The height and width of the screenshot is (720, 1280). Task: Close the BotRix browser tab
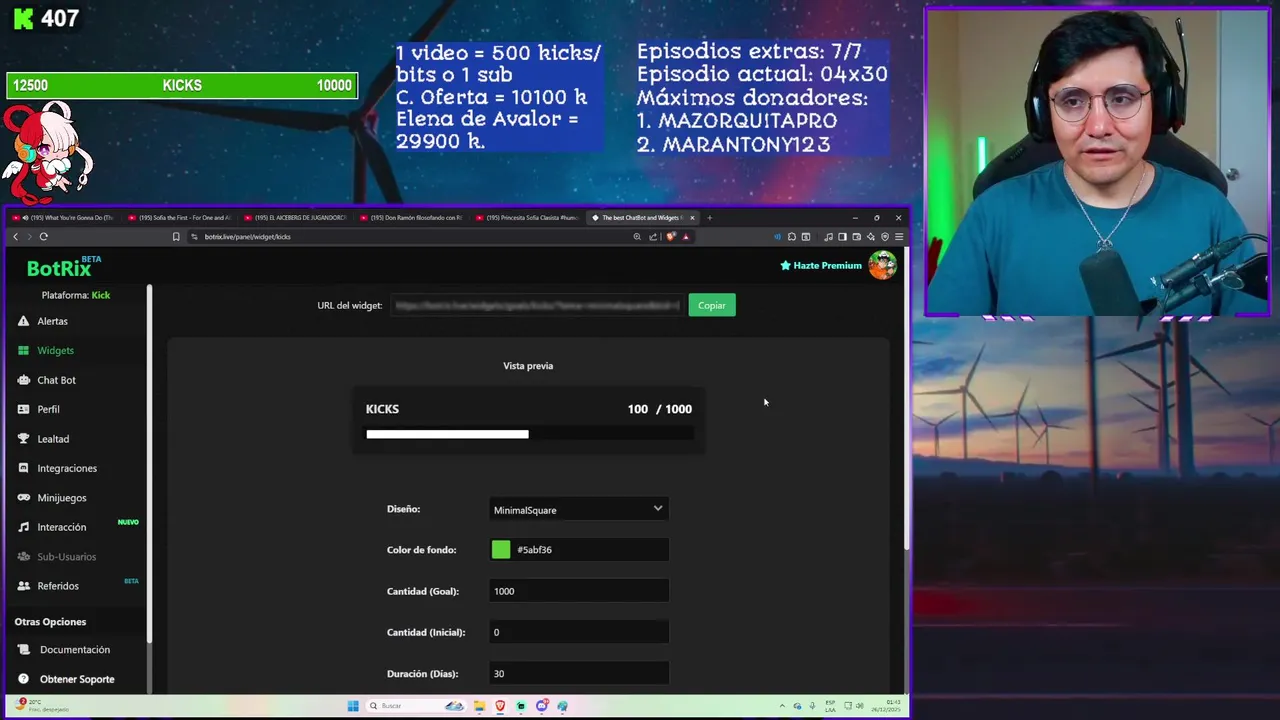pyautogui.click(x=692, y=218)
